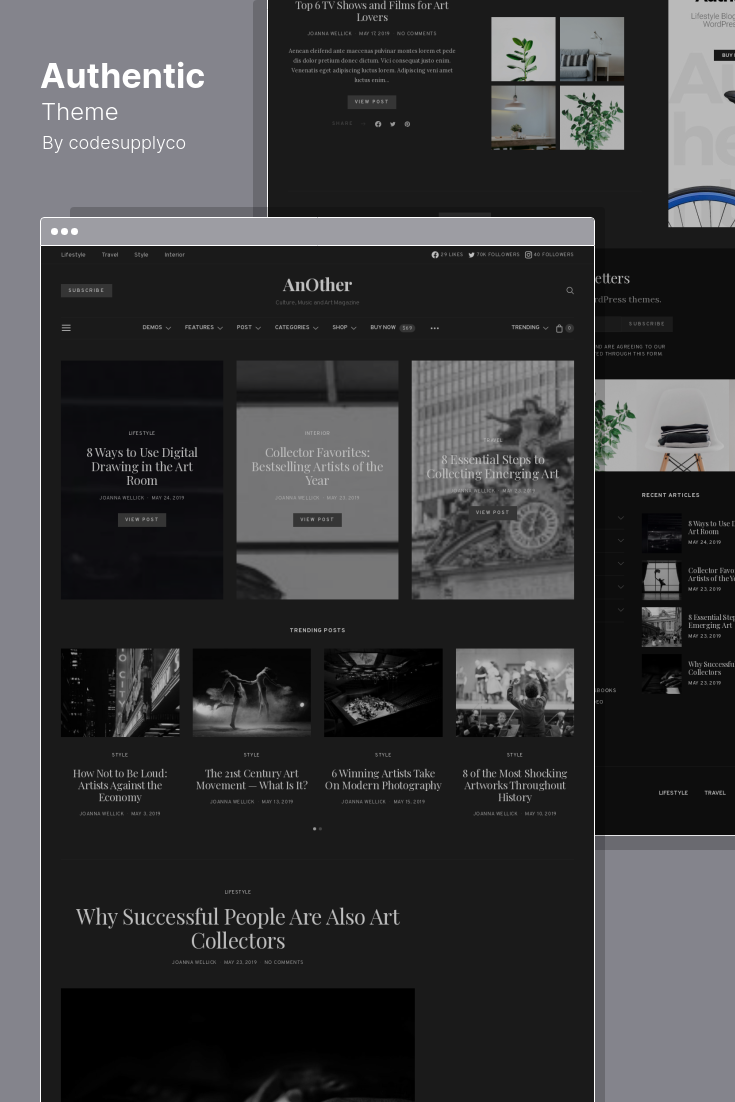This screenshot has width=735, height=1102.
Task: Click Lifestyle category above Why Successful People
Action: (238, 892)
